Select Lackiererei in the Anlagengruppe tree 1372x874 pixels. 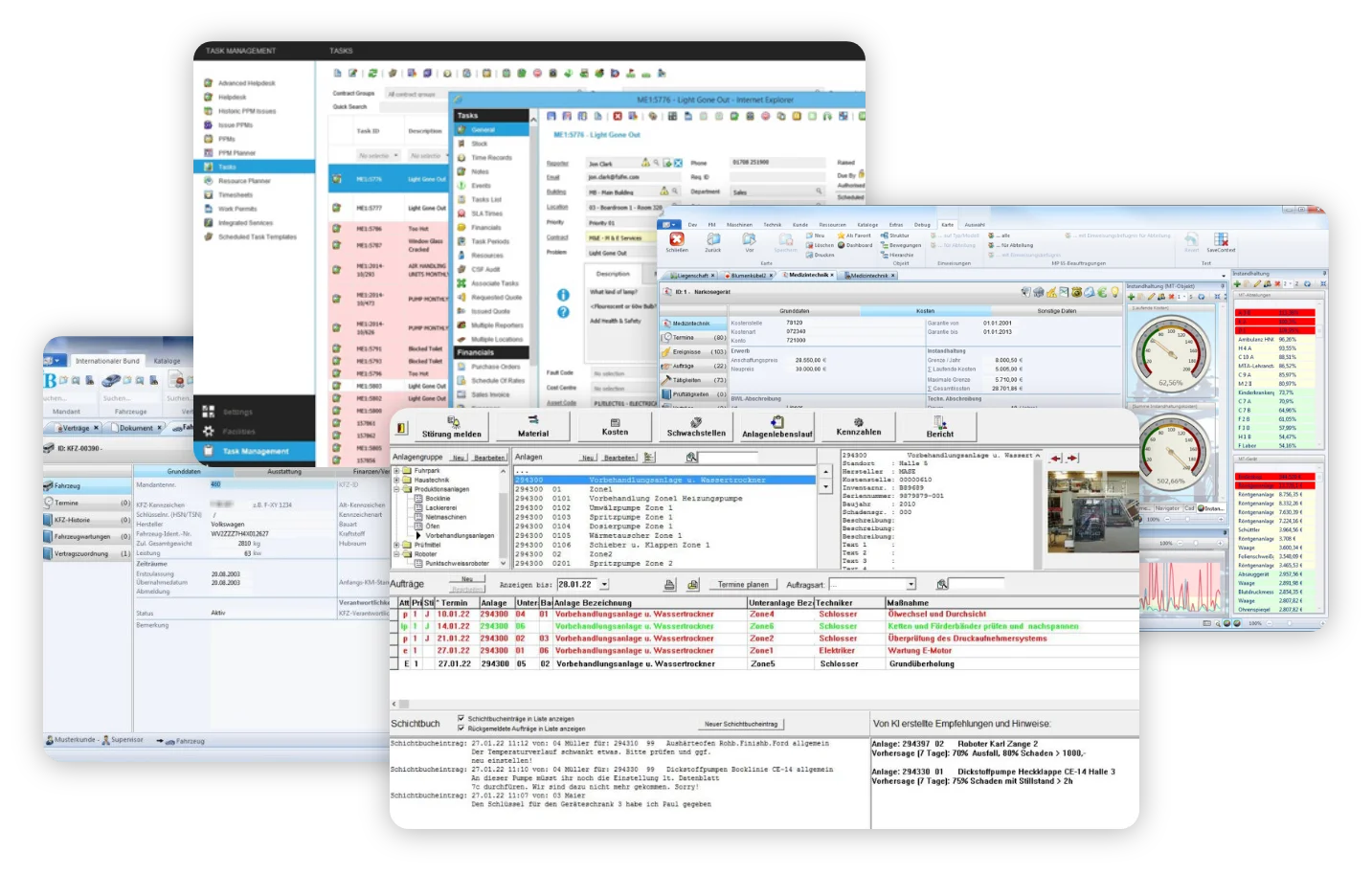click(440, 507)
